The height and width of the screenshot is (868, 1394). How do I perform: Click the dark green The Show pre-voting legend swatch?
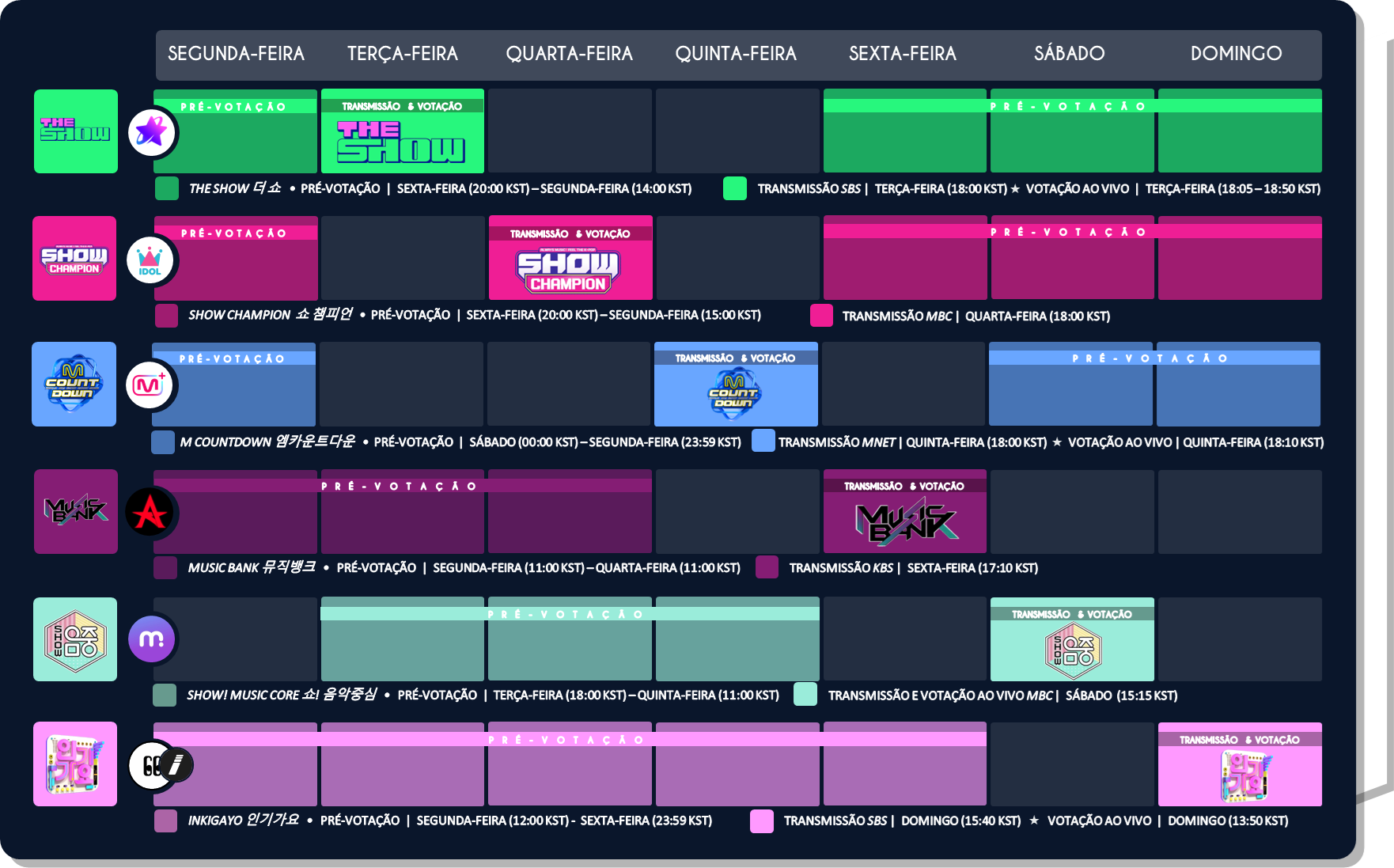pyautogui.click(x=167, y=189)
